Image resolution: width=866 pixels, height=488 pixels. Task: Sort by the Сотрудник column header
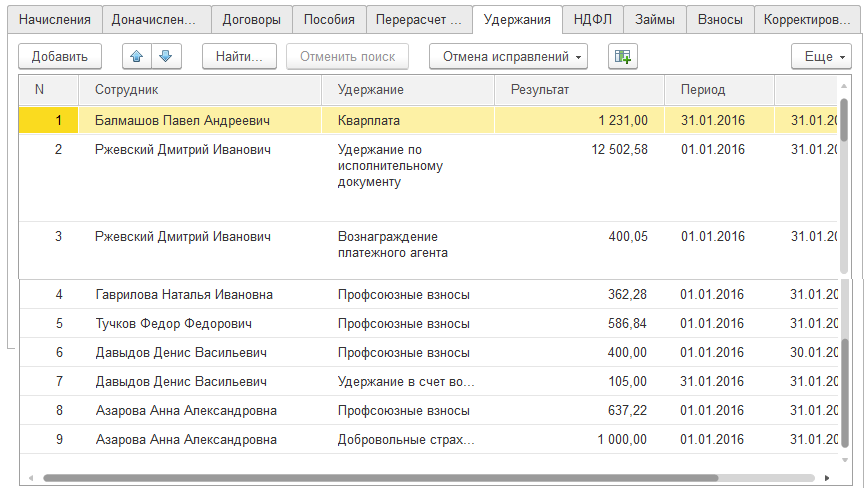(200, 90)
